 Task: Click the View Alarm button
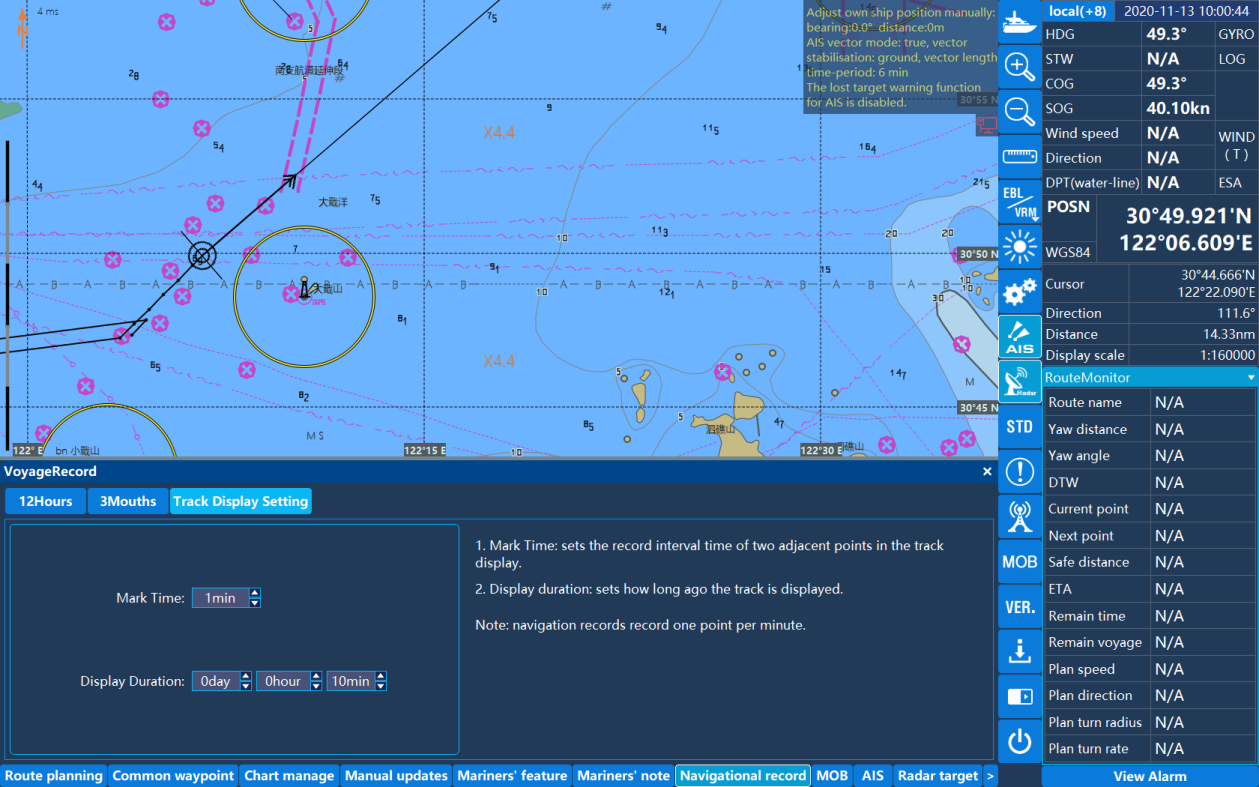click(1150, 776)
